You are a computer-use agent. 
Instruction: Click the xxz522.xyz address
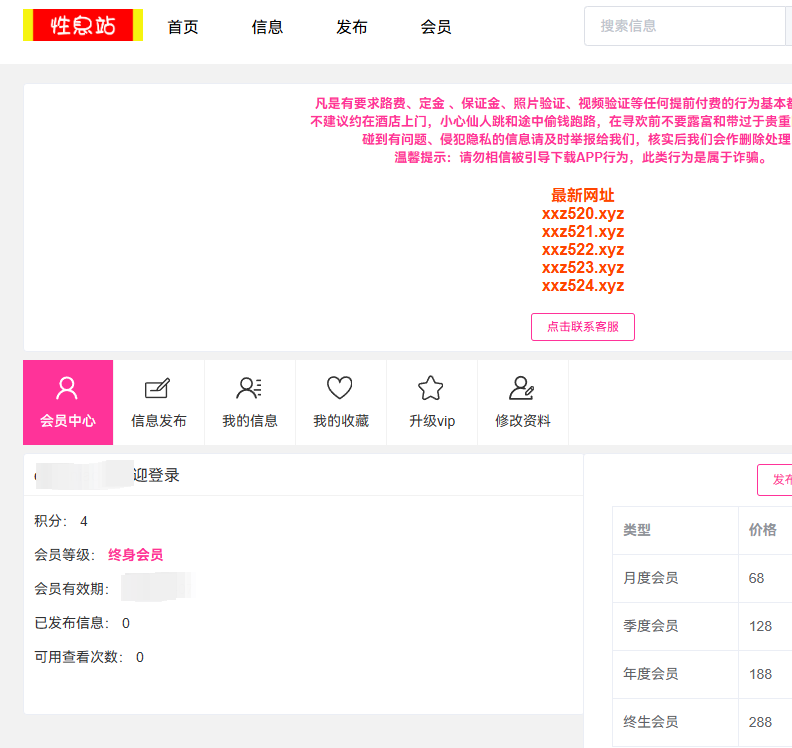(583, 250)
